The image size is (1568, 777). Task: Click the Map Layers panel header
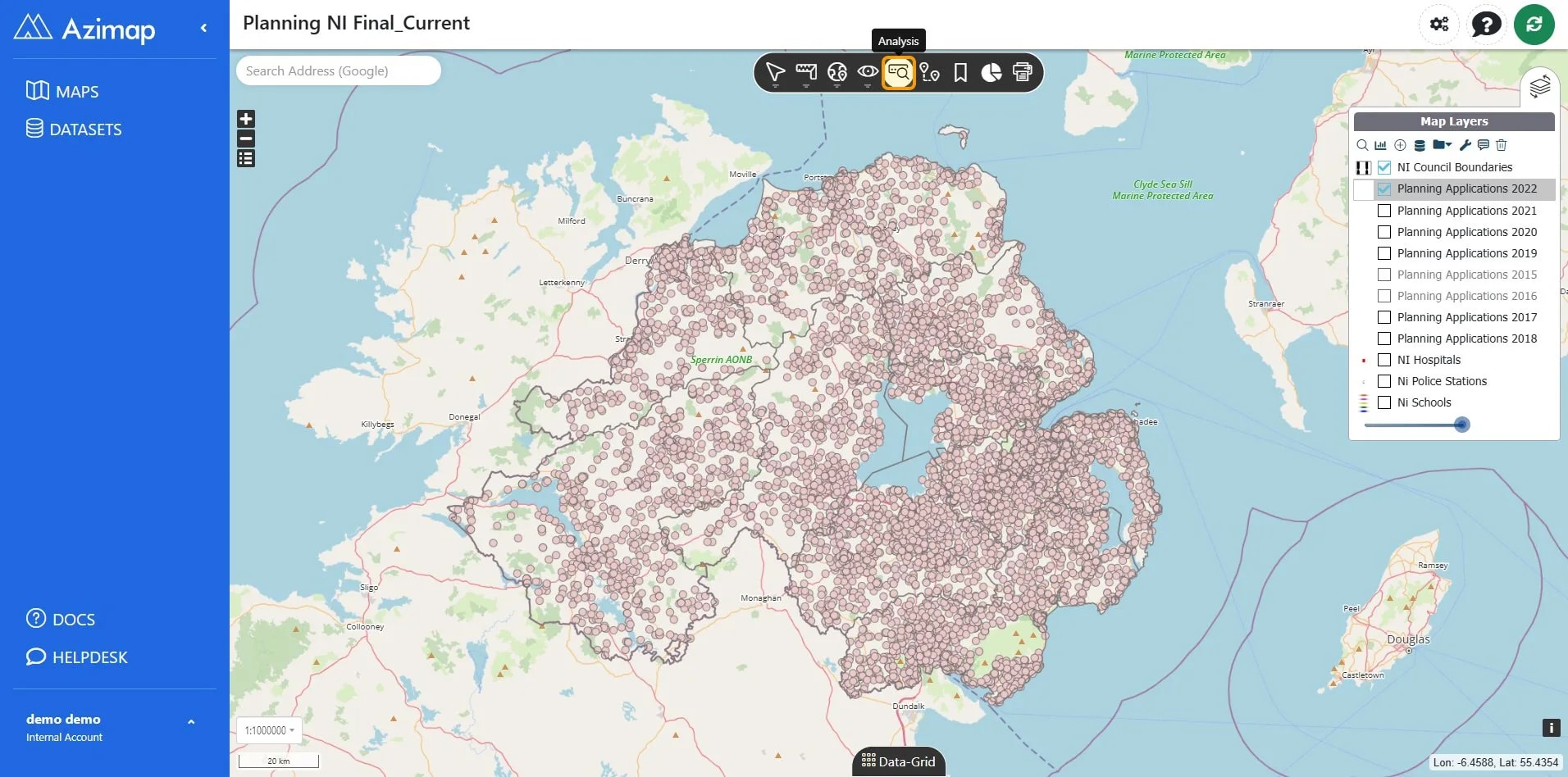pyautogui.click(x=1454, y=121)
